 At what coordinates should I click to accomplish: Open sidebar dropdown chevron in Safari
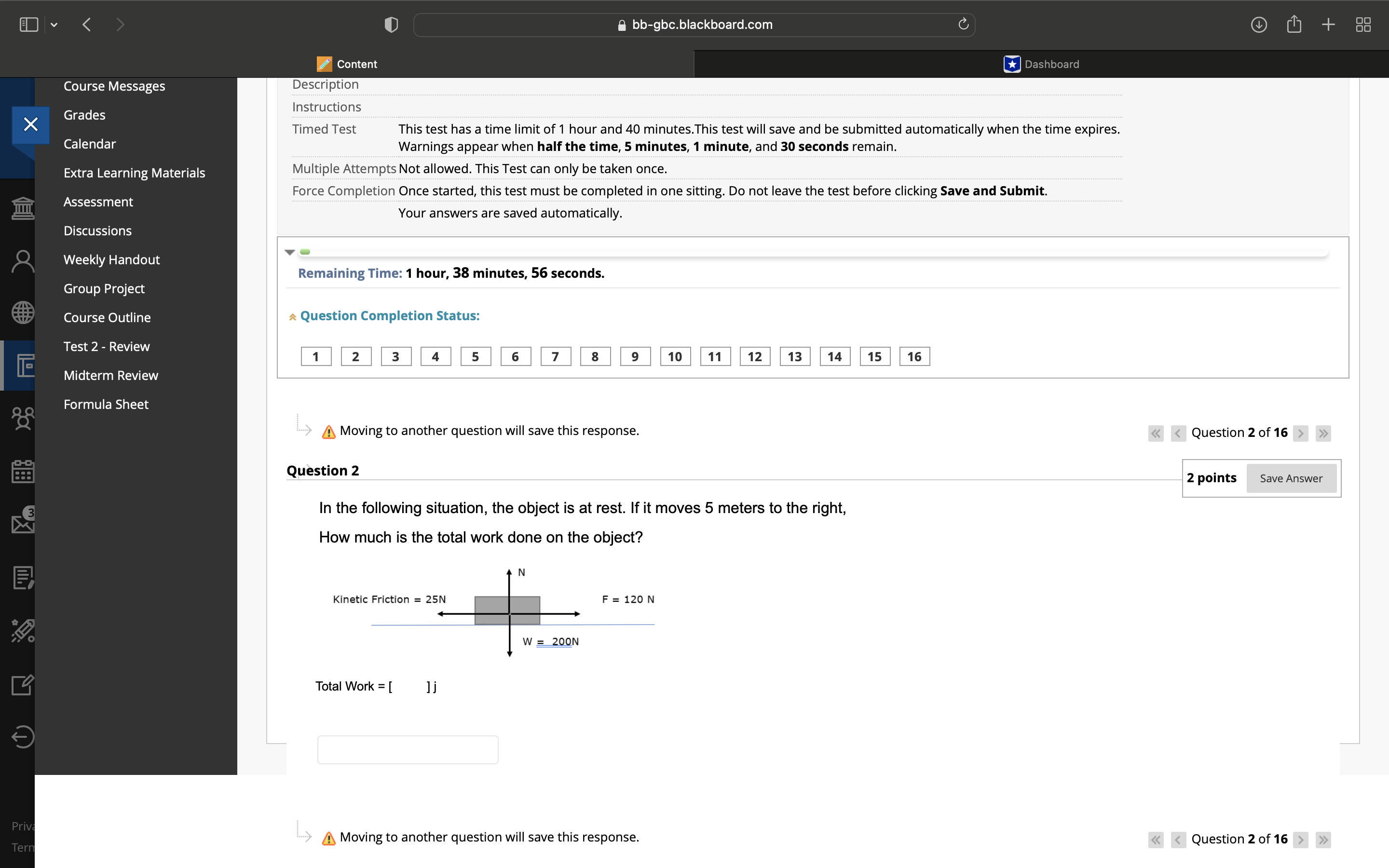click(54, 25)
